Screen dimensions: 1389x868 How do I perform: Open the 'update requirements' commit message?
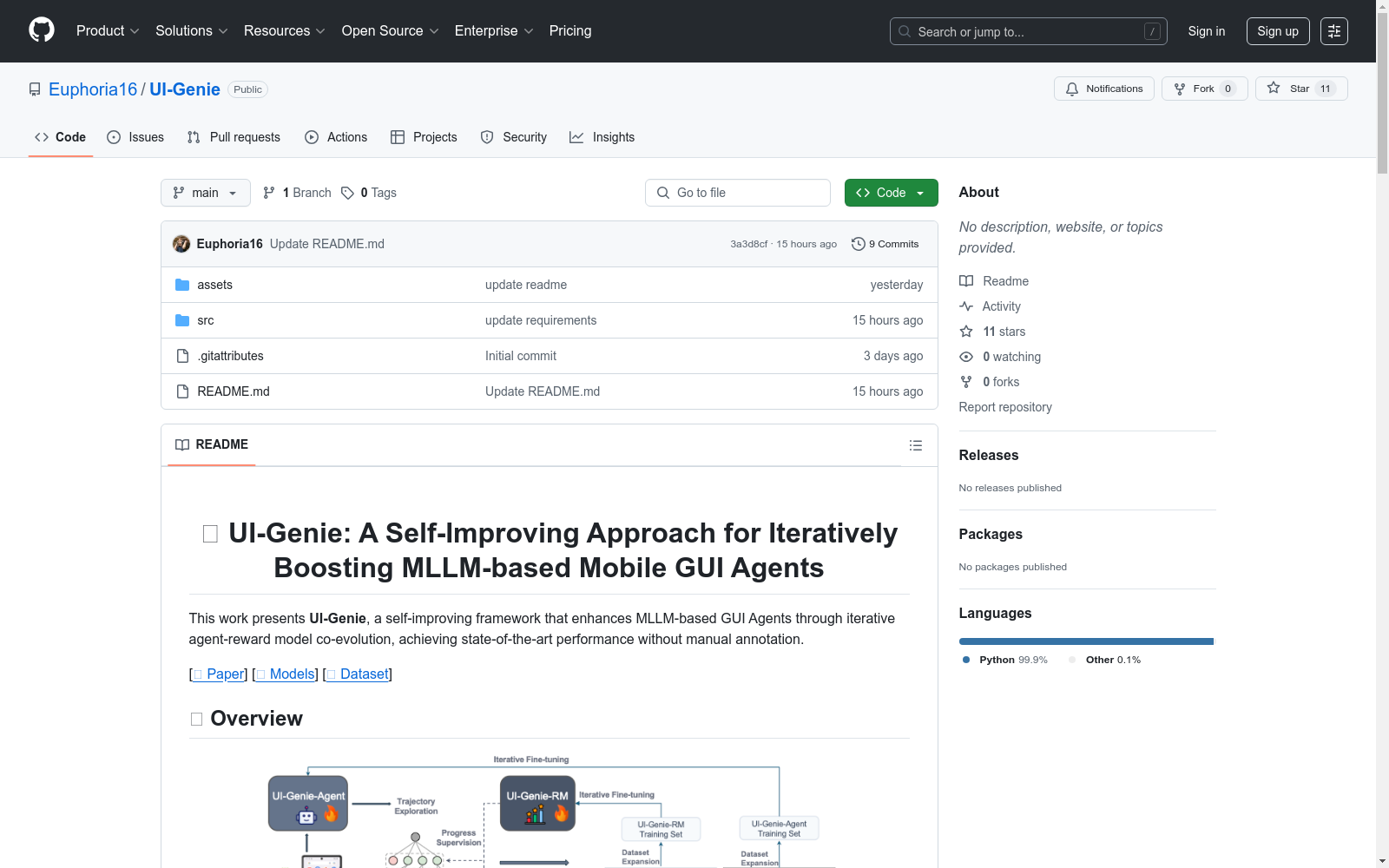541,320
